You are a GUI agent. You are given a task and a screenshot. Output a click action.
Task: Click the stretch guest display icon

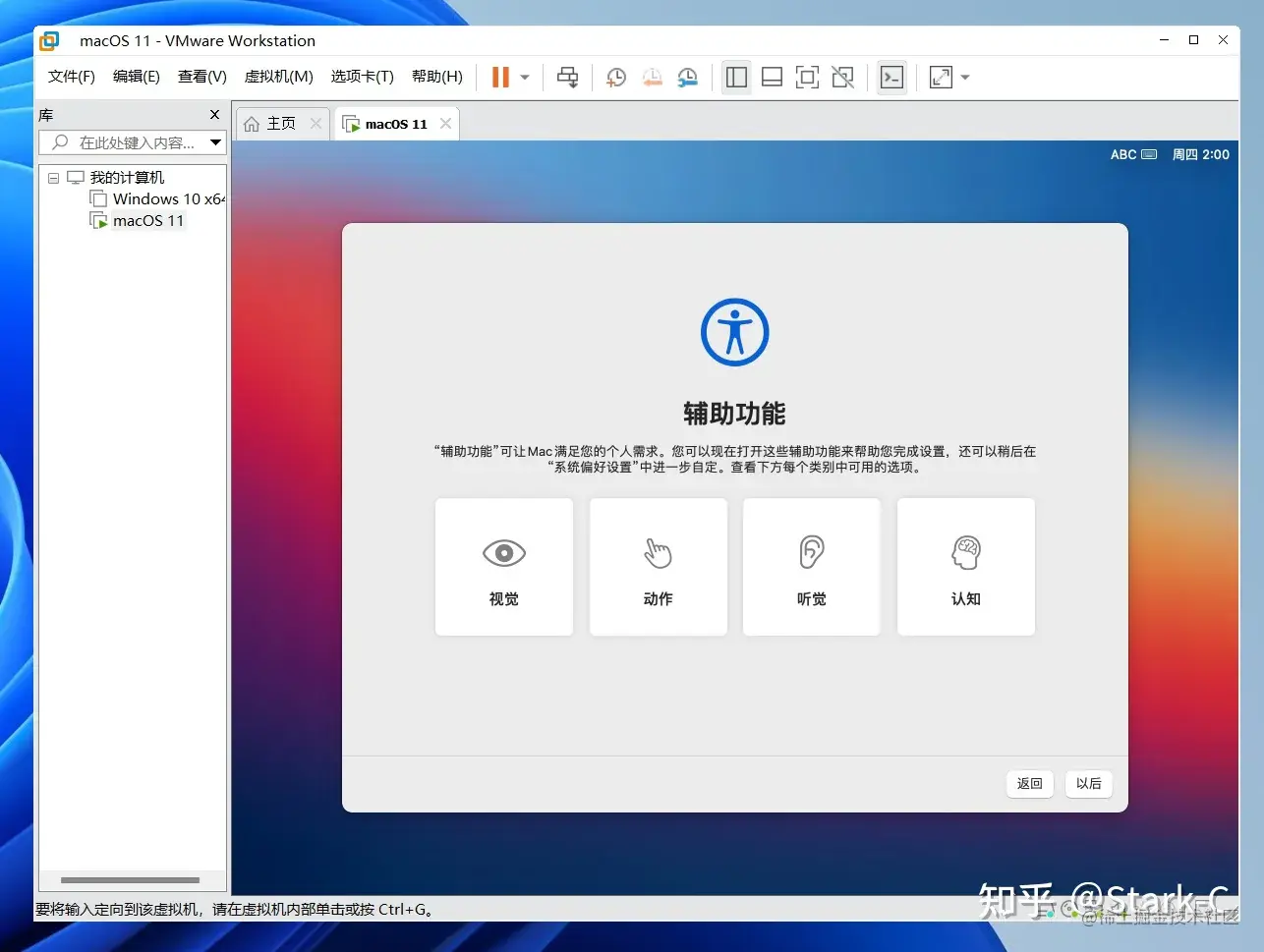tap(941, 78)
